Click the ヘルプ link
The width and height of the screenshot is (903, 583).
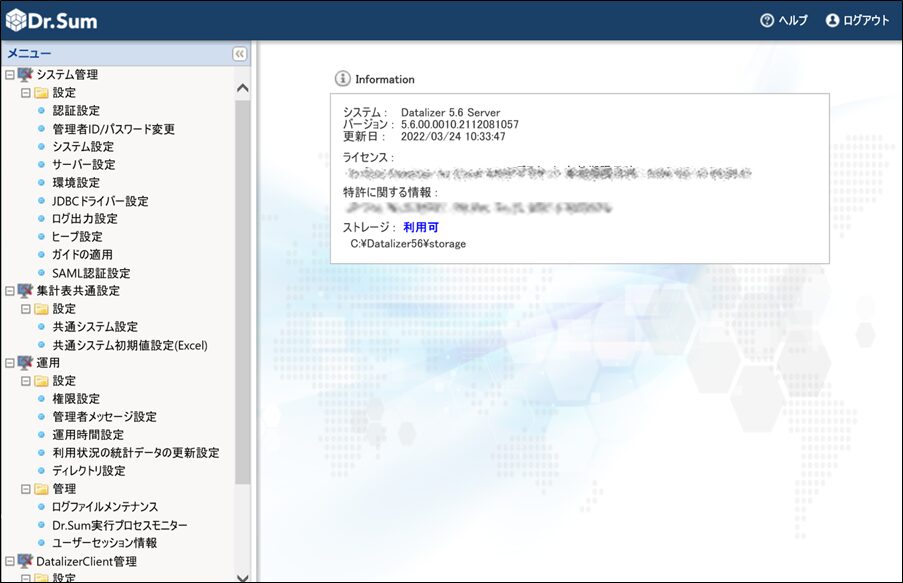coord(793,20)
